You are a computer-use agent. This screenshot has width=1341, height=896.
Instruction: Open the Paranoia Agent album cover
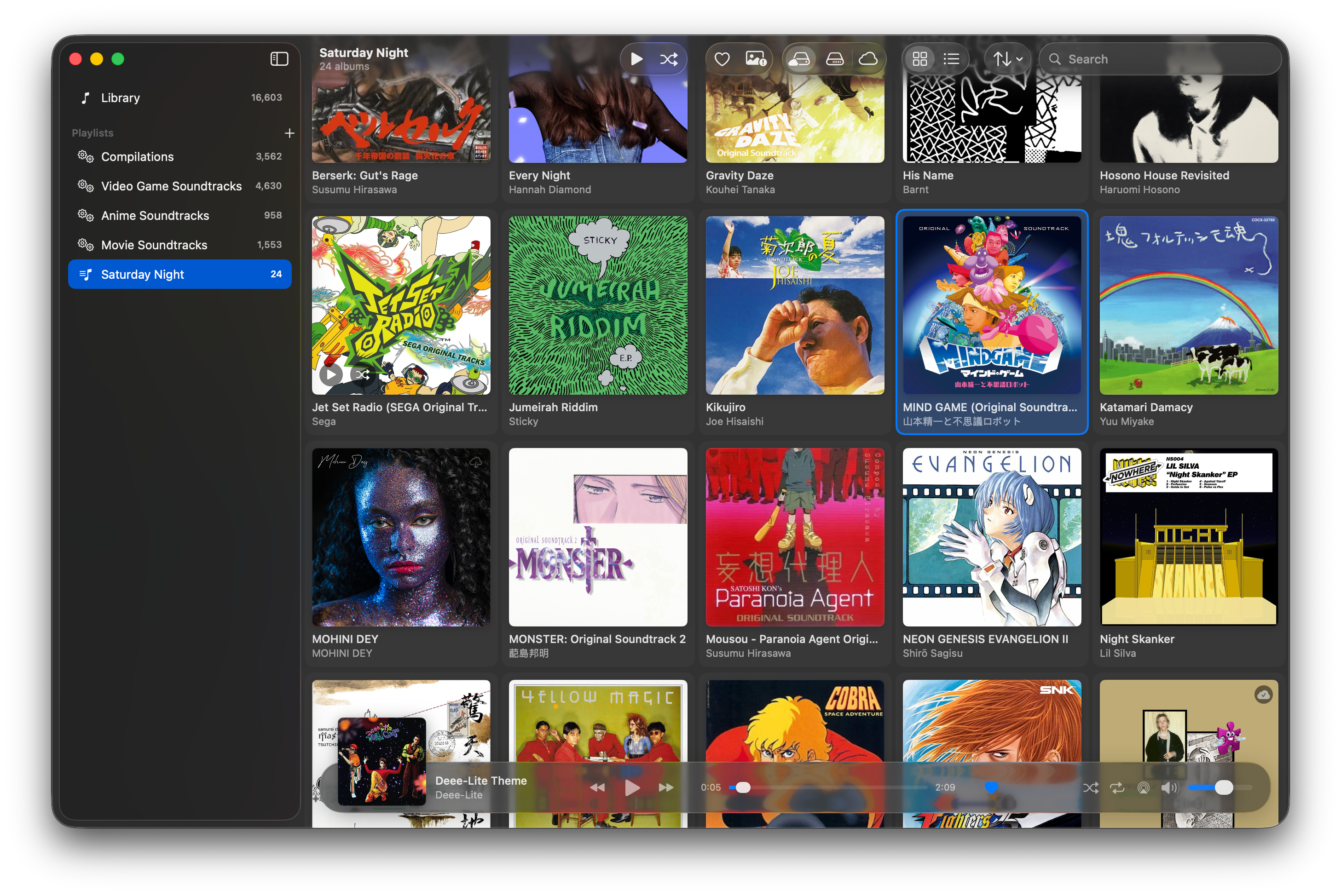click(x=795, y=537)
